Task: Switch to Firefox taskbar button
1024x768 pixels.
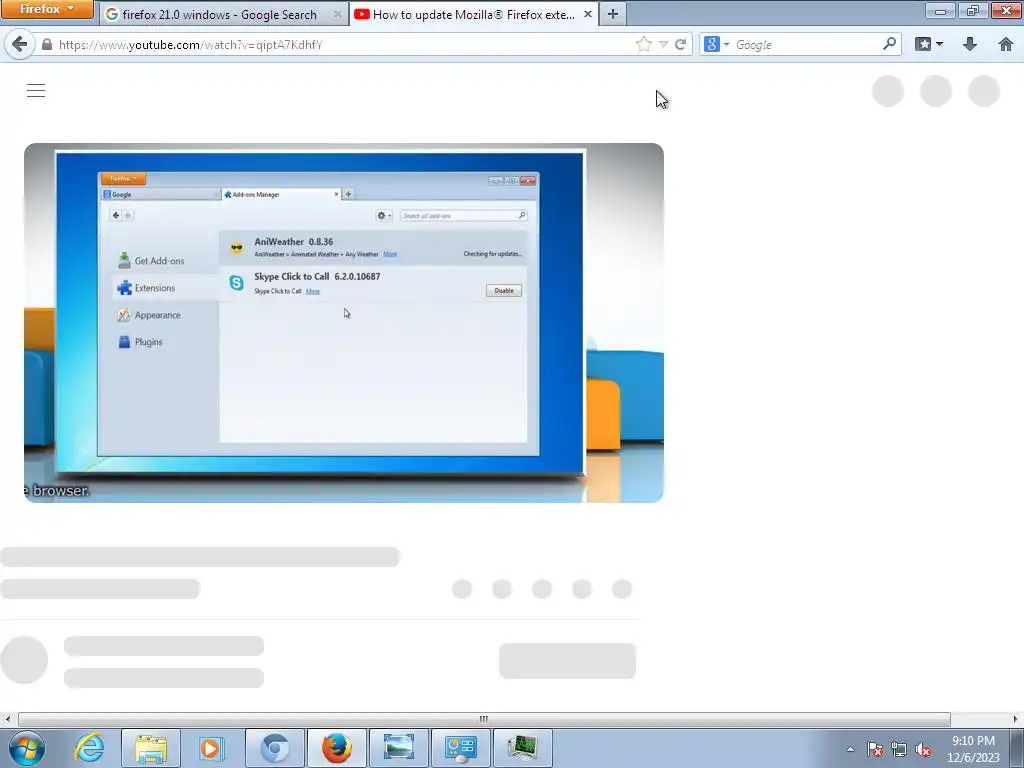Action: coord(336,748)
